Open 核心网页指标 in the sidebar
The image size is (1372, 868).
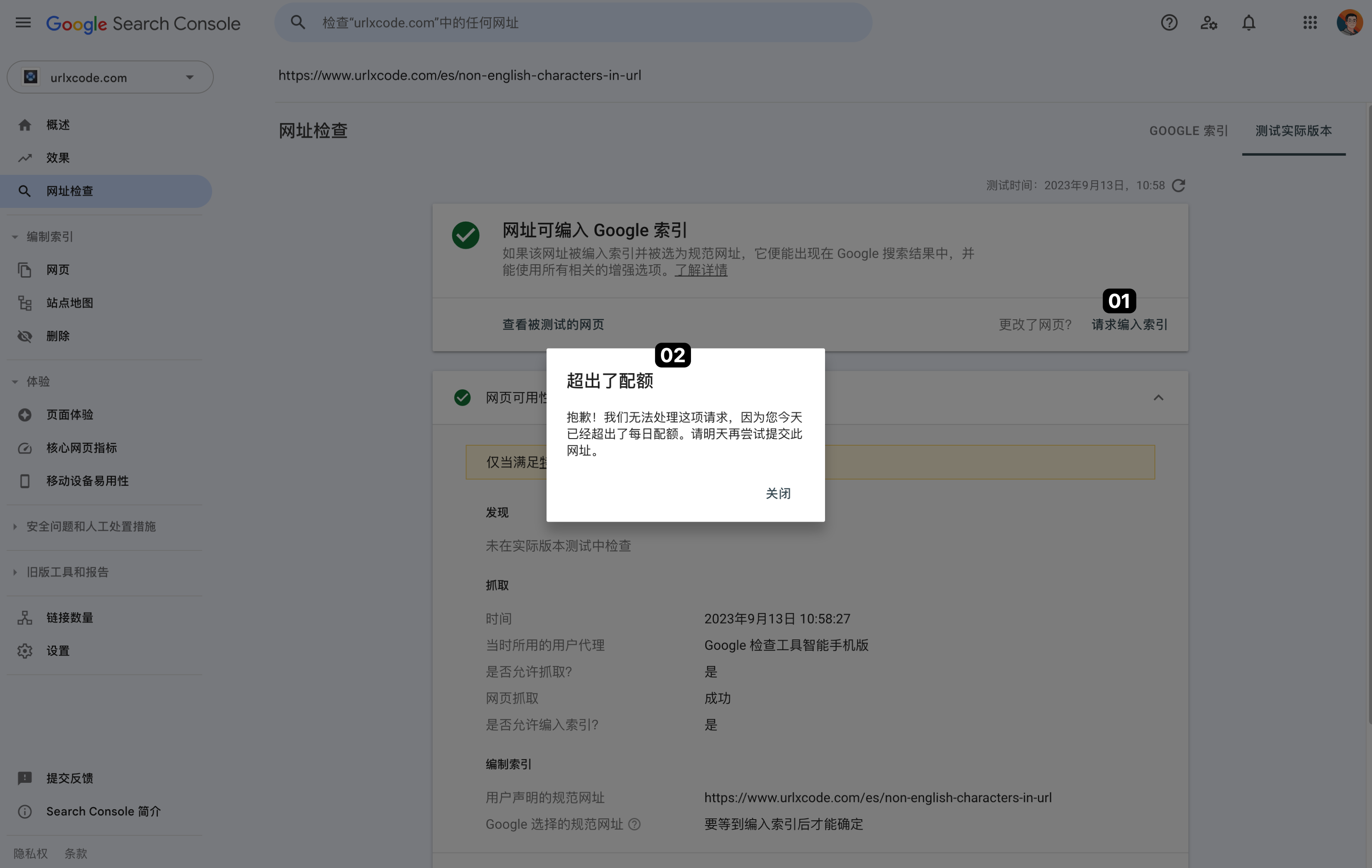tap(81, 448)
